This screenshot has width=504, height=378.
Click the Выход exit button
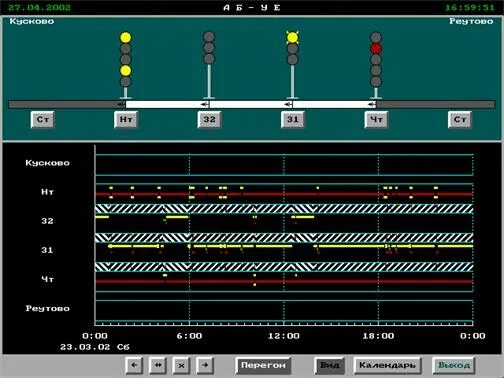(454, 366)
